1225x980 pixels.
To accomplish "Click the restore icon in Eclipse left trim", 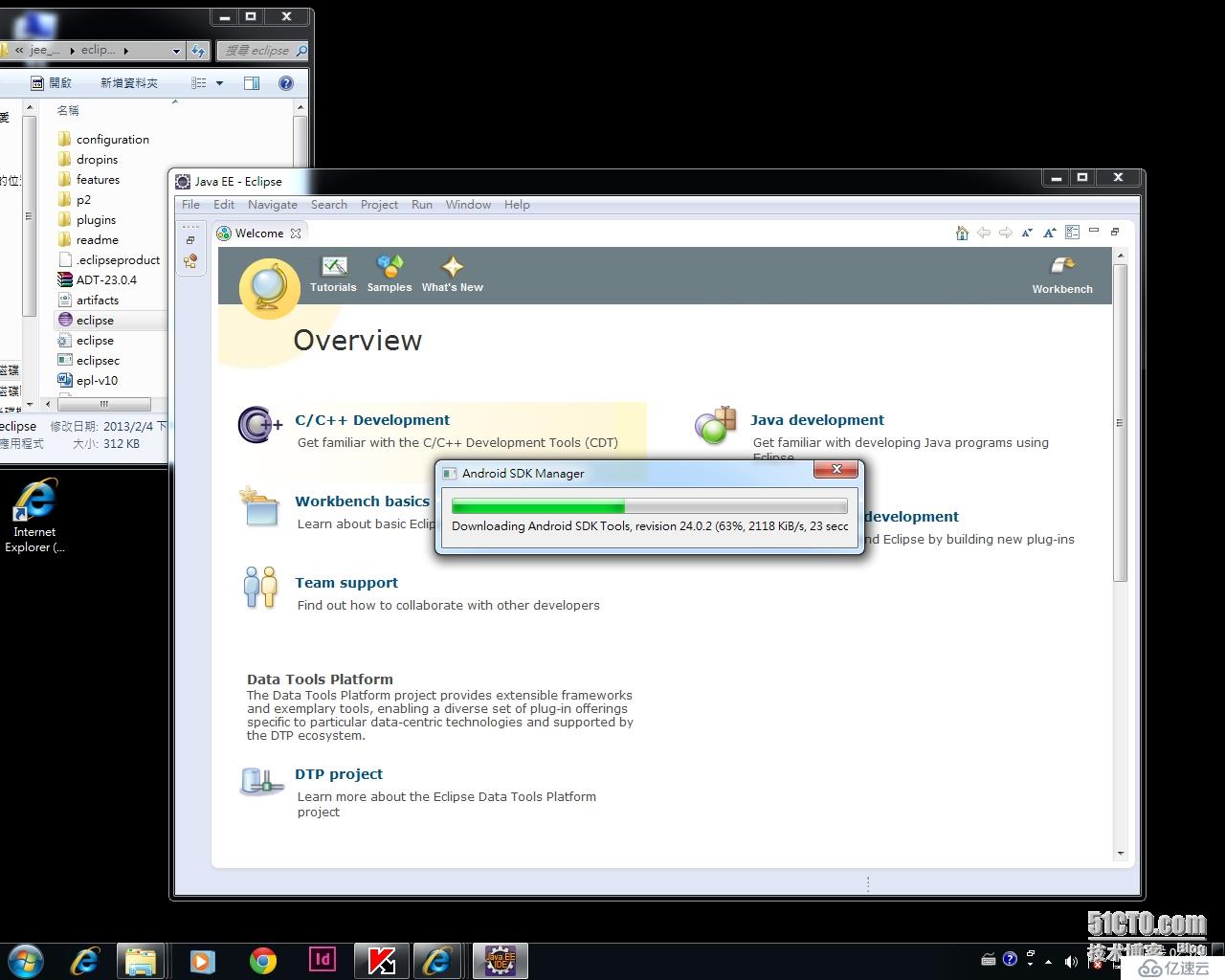I will click(190, 239).
